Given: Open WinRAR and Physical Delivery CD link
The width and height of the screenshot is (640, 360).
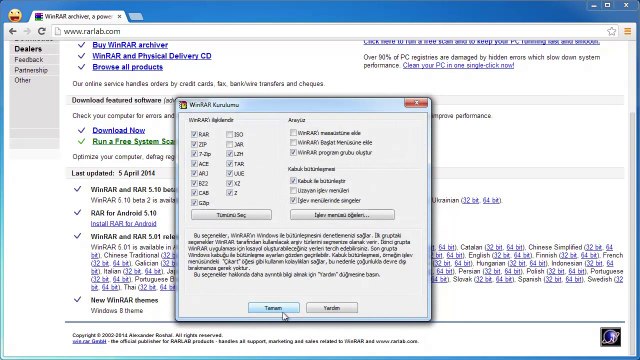Looking at the screenshot, I should click(152, 56).
